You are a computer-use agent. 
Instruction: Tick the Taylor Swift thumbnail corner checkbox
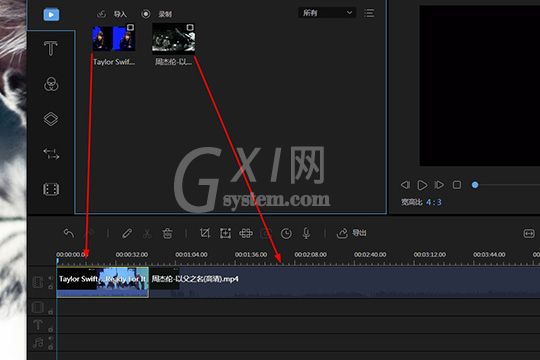coord(130,28)
